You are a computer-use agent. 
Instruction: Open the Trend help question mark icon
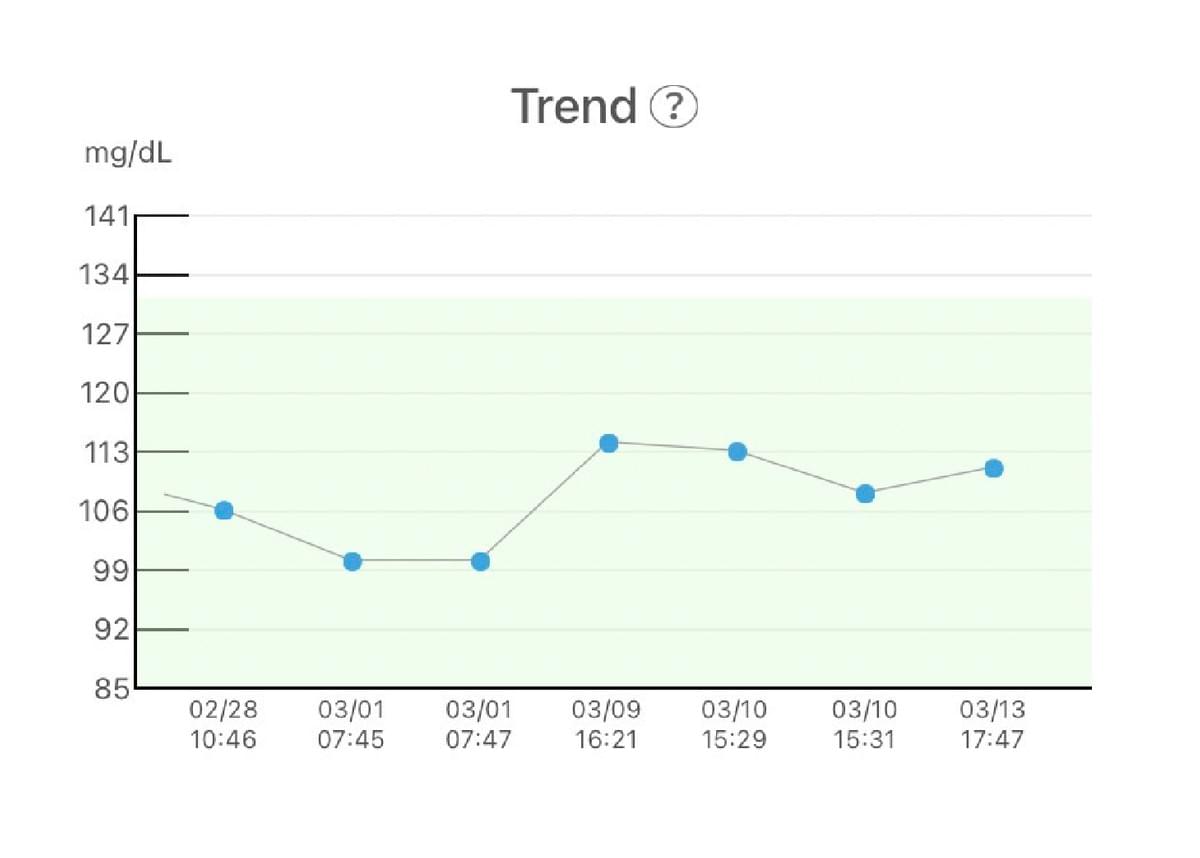pyautogui.click(x=673, y=106)
